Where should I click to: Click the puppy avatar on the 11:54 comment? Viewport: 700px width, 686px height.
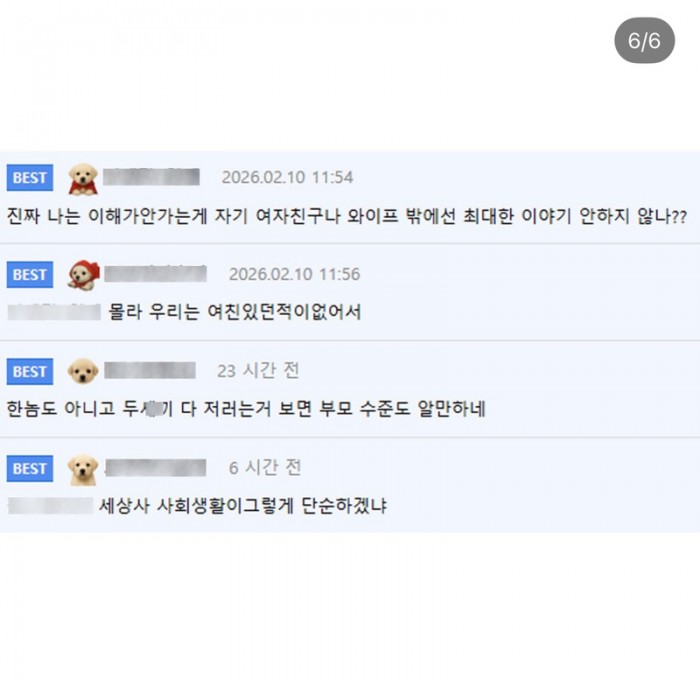click(x=83, y=179)
